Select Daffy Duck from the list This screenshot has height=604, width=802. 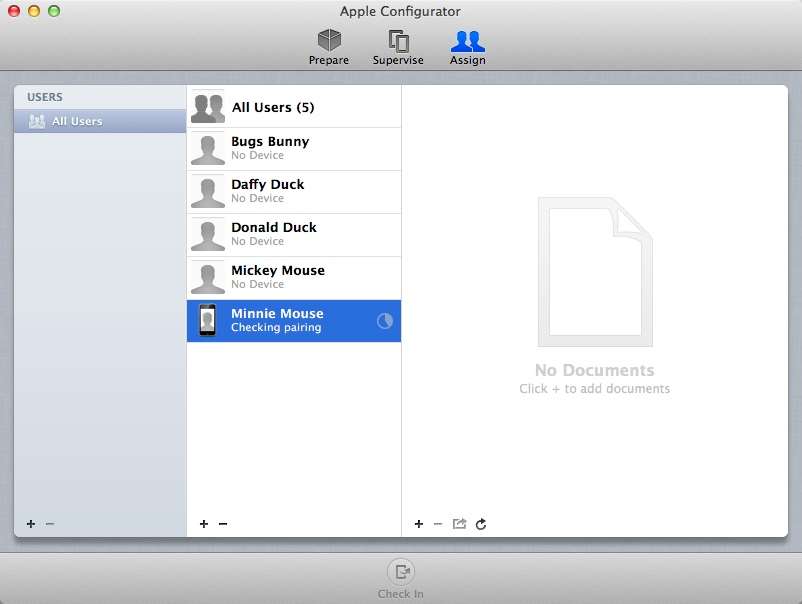[290, 191]
